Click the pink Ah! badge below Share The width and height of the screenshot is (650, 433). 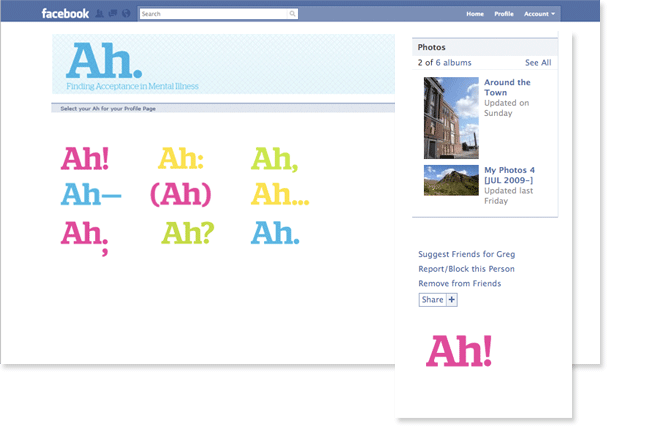pyautogui.click(x=459, y=351)
